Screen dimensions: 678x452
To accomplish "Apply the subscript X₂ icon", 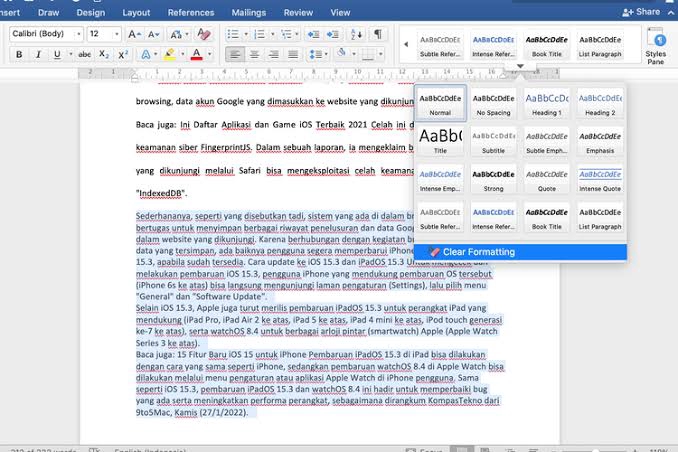I will [x=103, y=54].
